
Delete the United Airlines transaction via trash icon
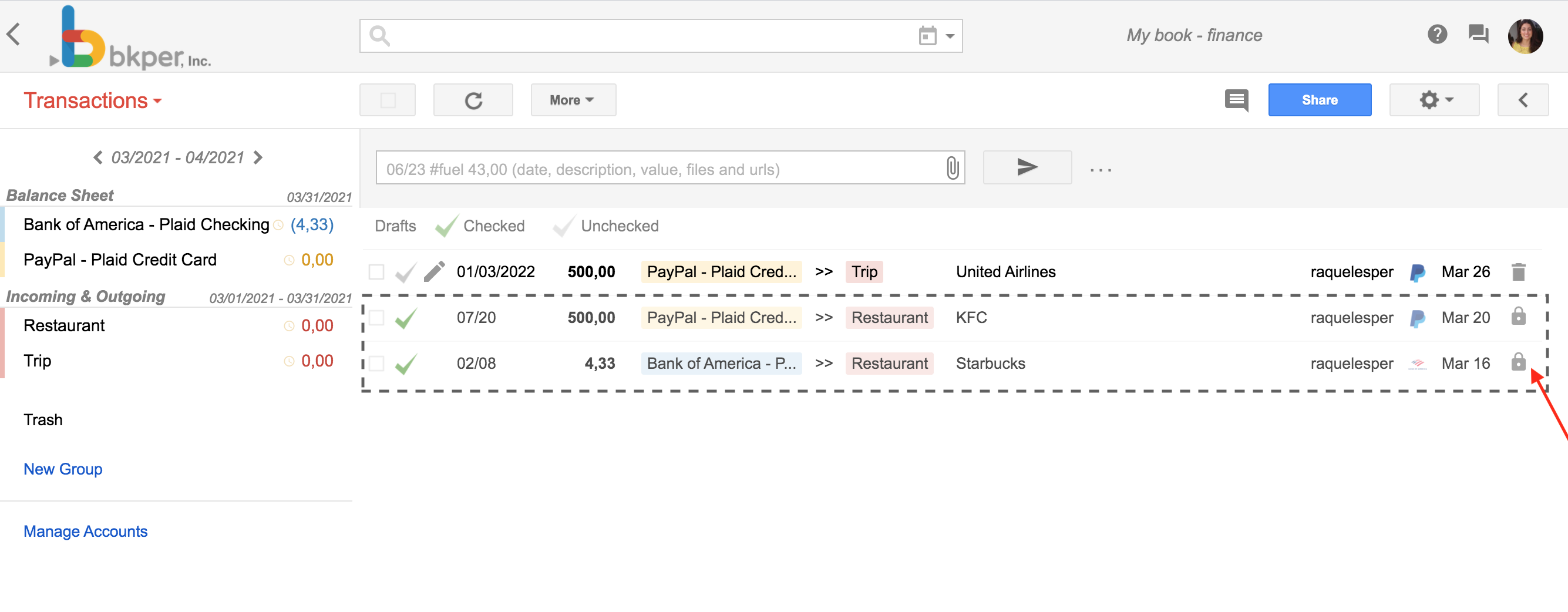tap(1518, 271)
